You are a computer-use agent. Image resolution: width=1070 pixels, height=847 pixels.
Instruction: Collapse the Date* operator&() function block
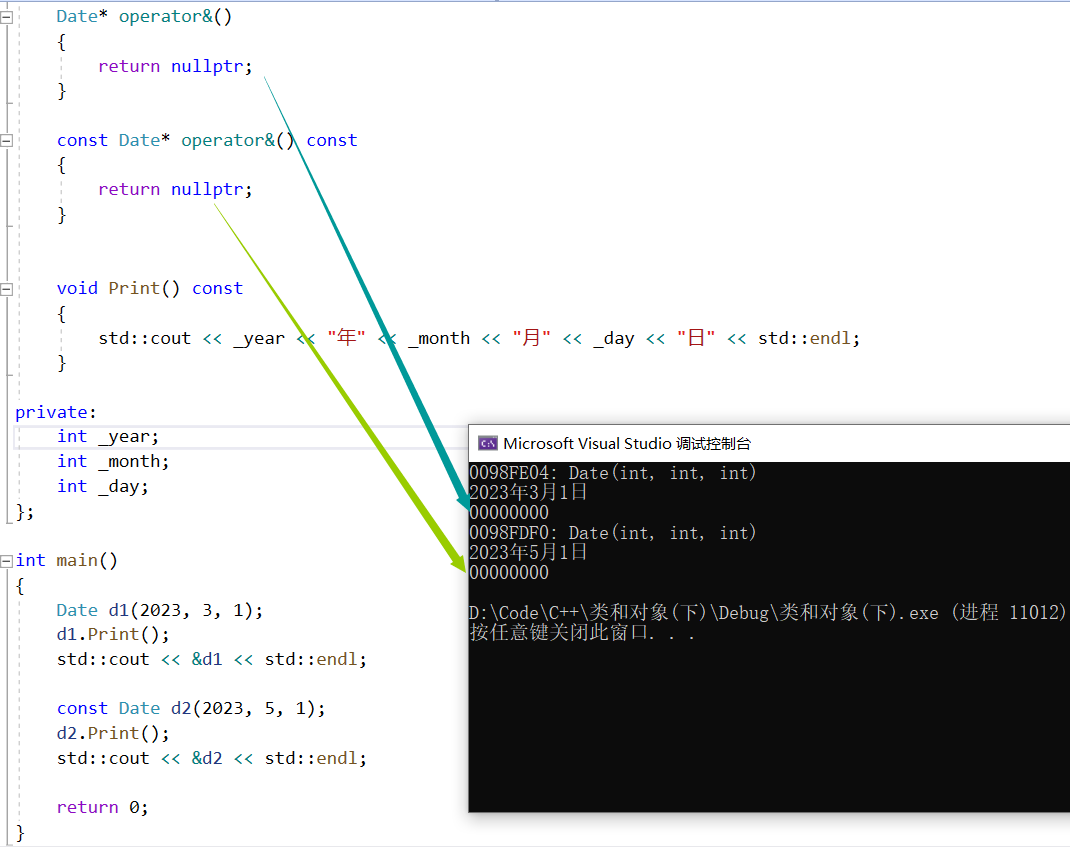coord(6,18)
